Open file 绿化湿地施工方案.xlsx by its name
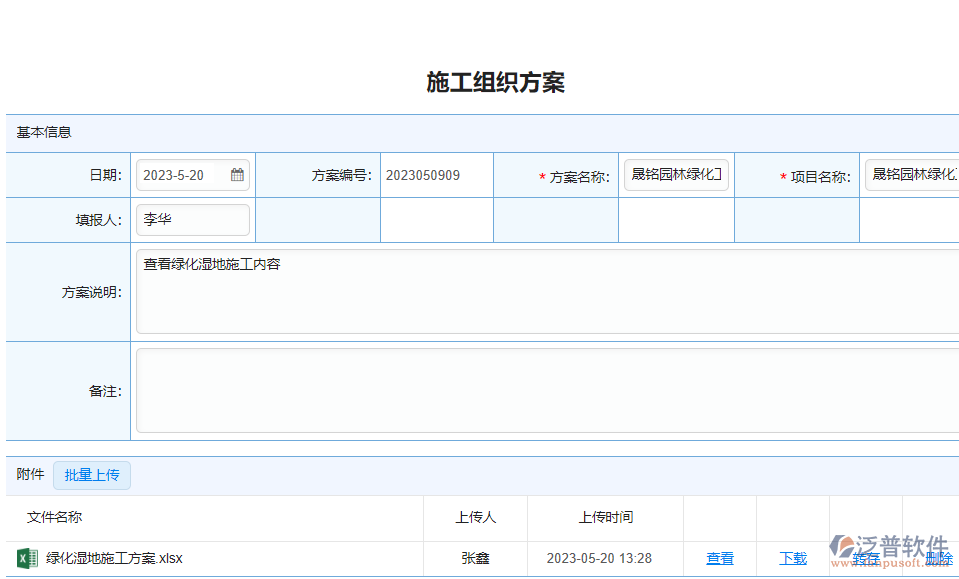Screen dimensions: 959x579 coord(114,558)
